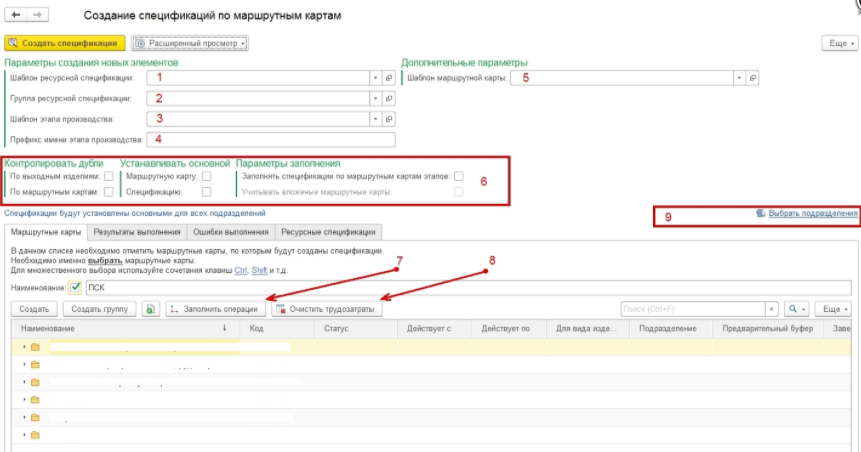Enable the По маршрутным картам checkbox
Image resolution: width=861 pixels, height=452 pixels.
click(x=109, y=192)
